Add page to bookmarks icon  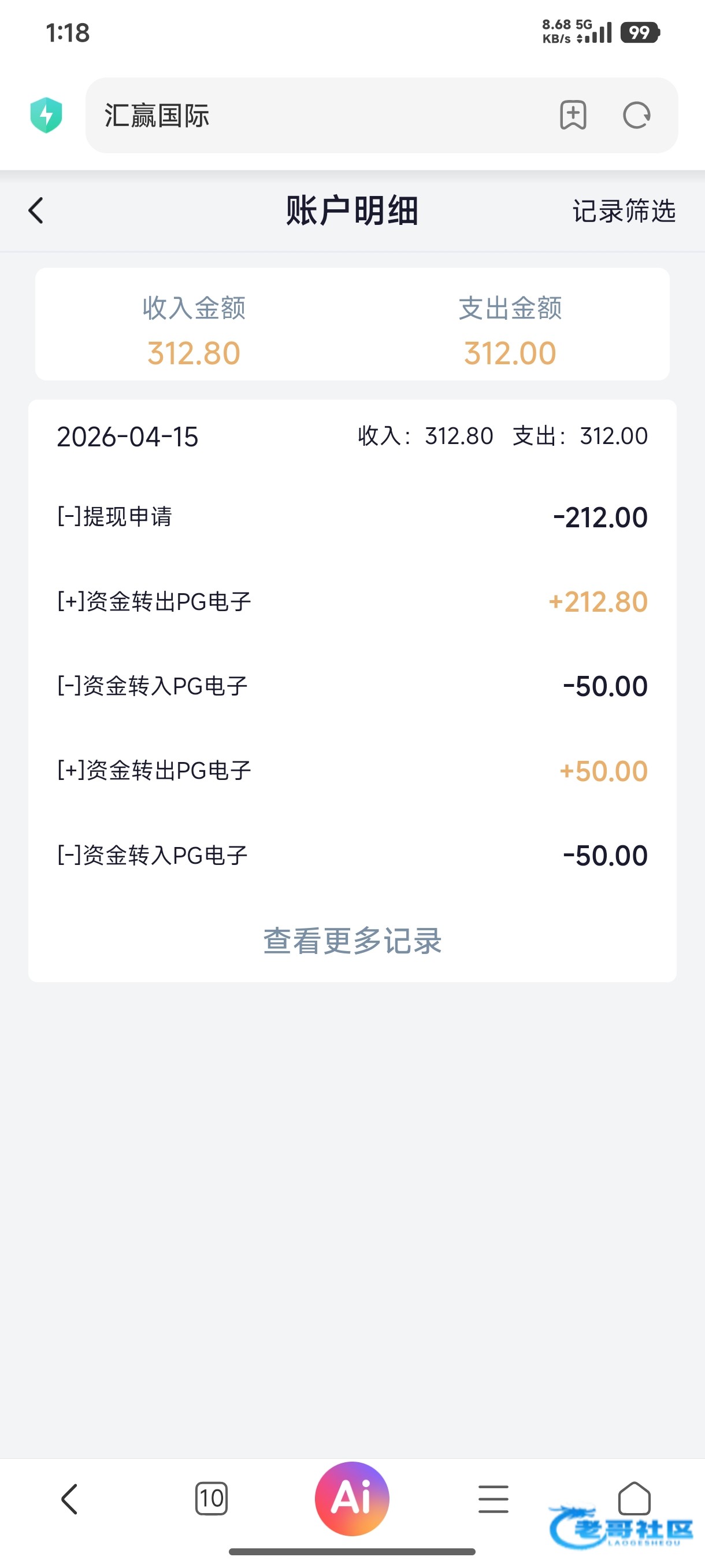click(x=573, y=115)
